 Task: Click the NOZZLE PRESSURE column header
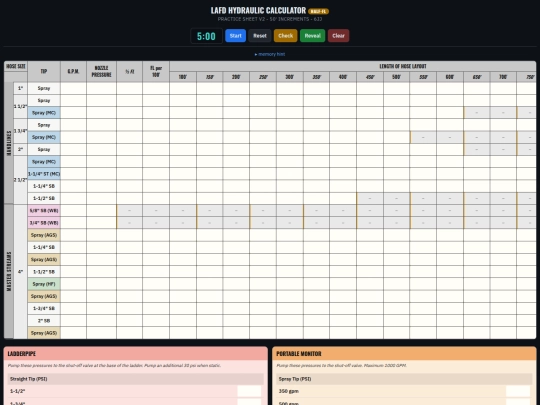click(102, 72)
